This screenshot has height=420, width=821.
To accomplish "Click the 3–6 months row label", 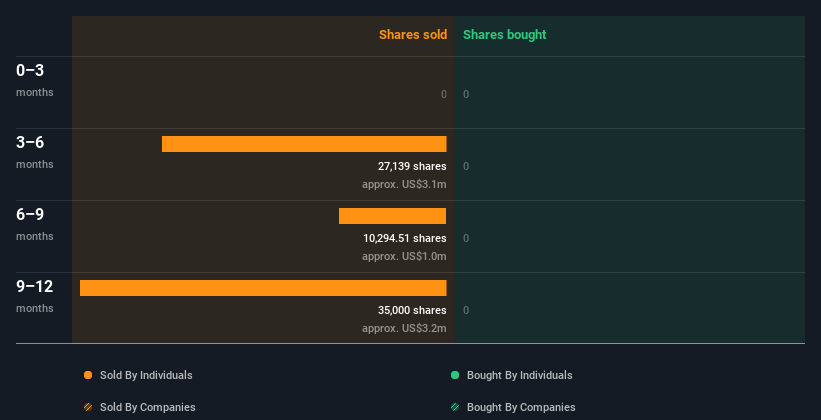I will 35,152.
